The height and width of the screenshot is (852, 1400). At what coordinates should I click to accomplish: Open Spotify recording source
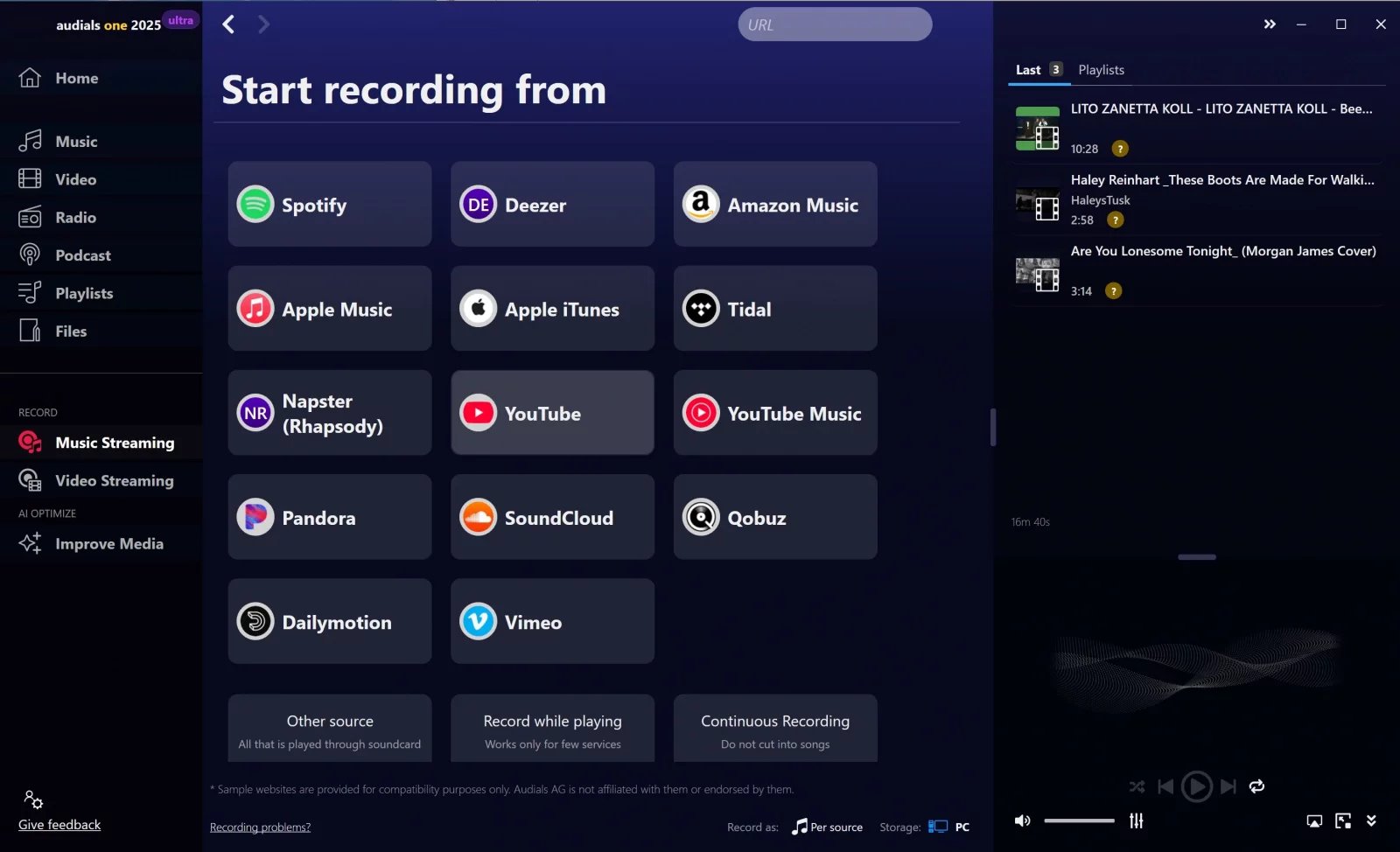pyautogui.click(x=330, y=205)
